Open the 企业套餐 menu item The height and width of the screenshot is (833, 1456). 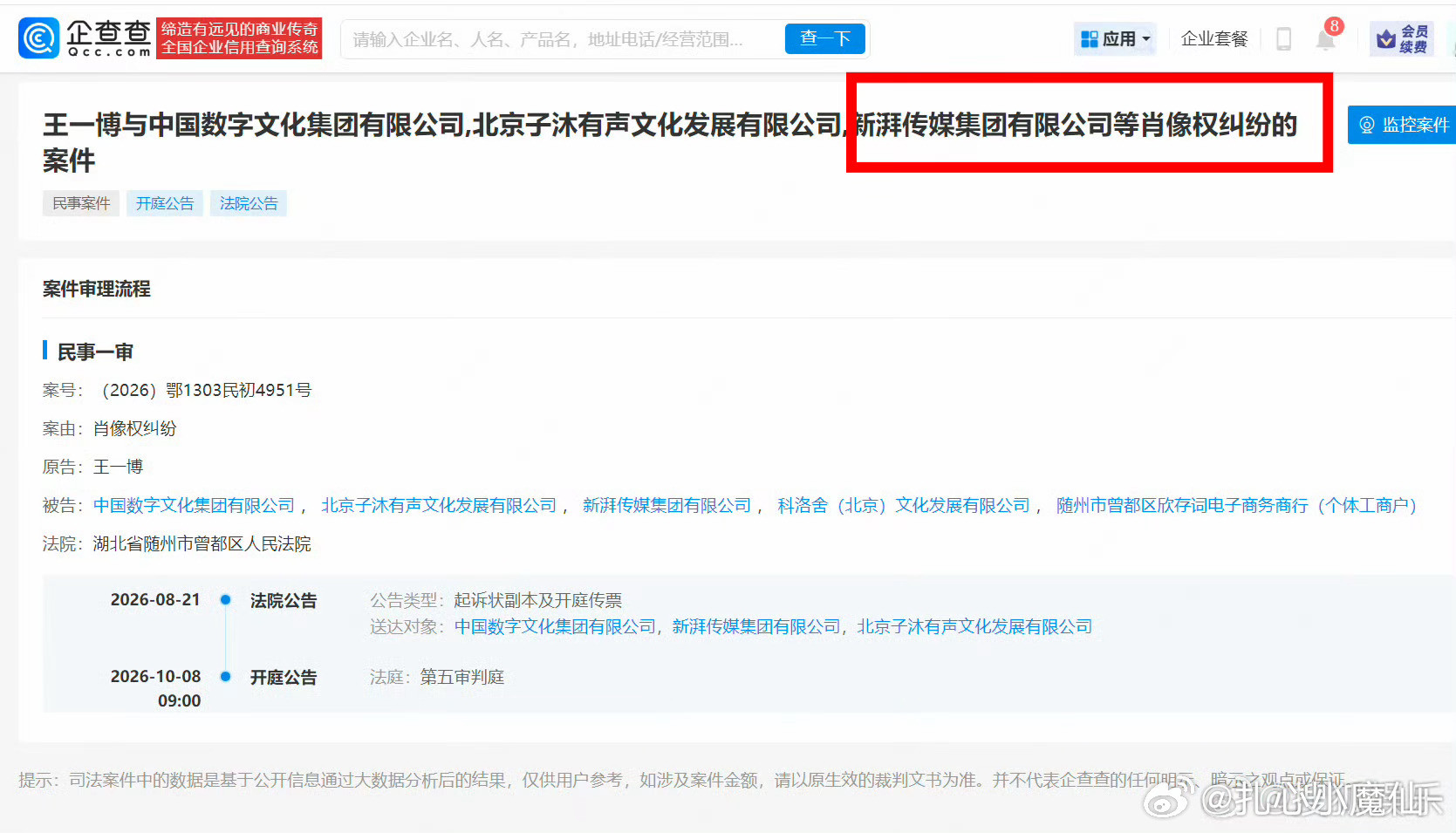click(1213, 39)
